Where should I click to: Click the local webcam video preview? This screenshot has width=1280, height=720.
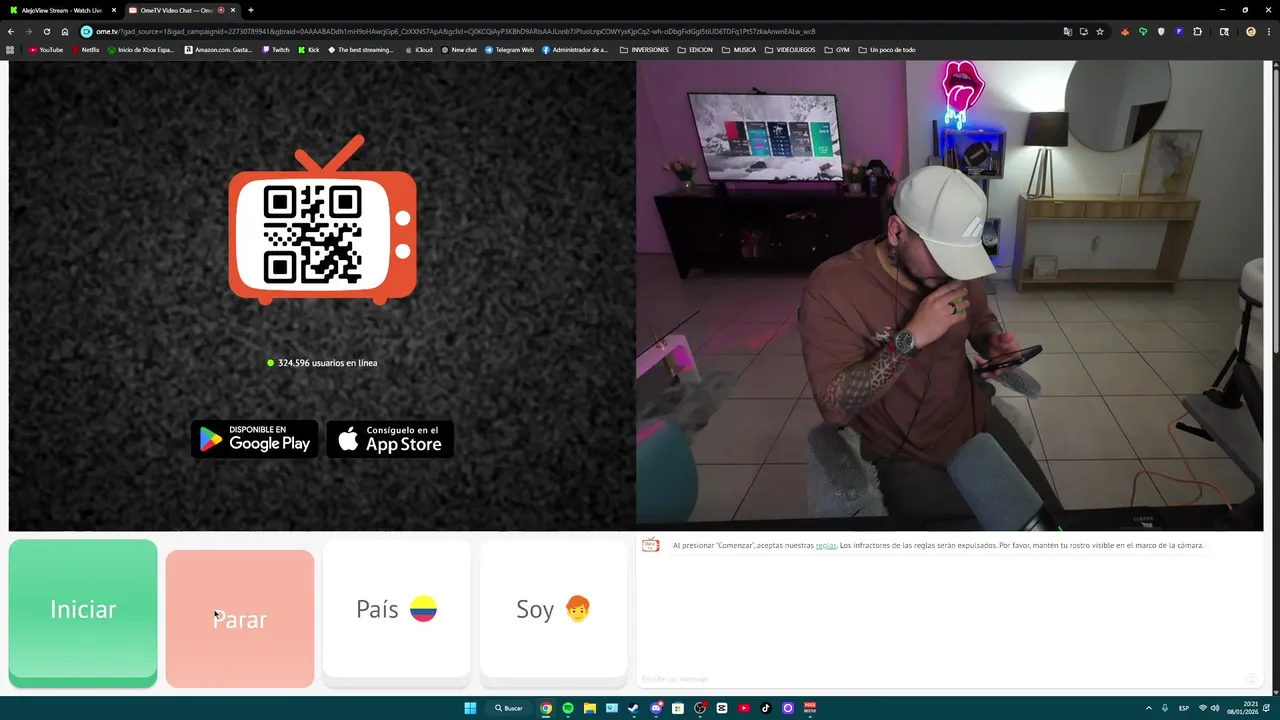point(950,296)
